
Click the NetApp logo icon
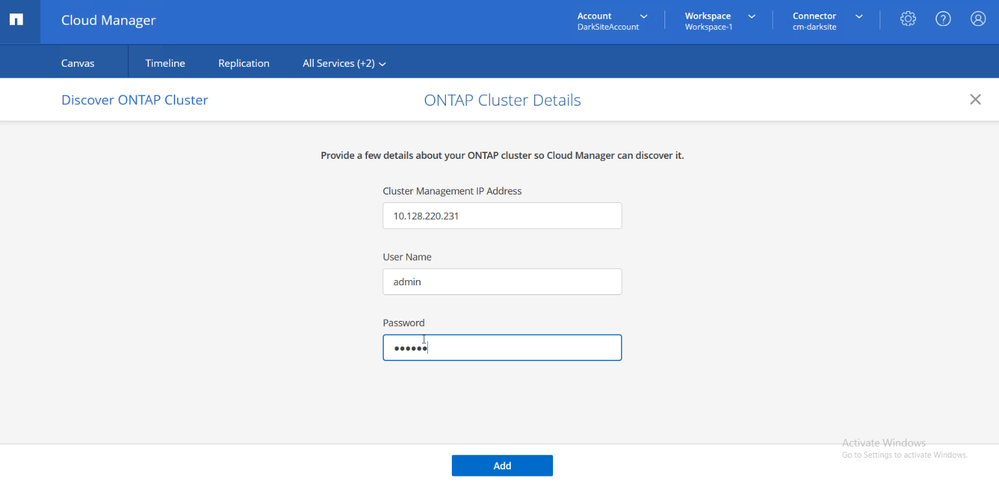pos(16,20)
